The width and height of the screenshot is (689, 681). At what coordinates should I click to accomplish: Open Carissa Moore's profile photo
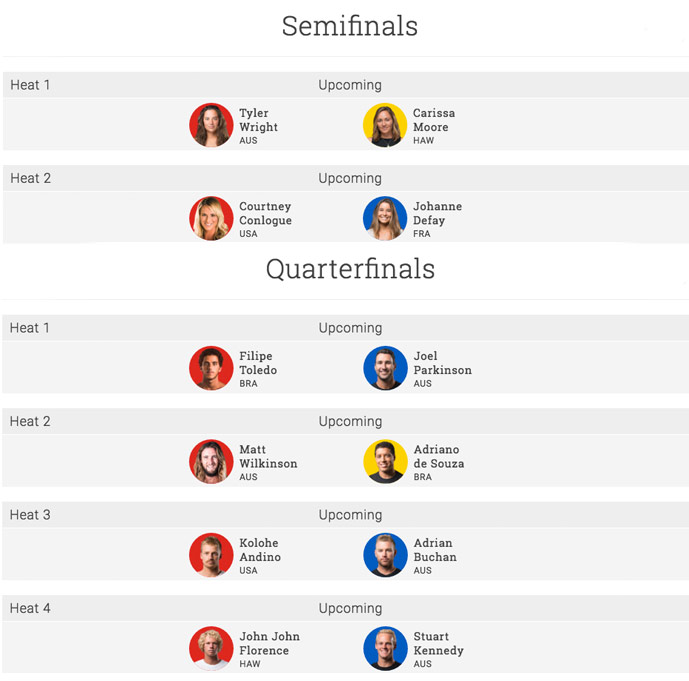[x=385, y=125]
